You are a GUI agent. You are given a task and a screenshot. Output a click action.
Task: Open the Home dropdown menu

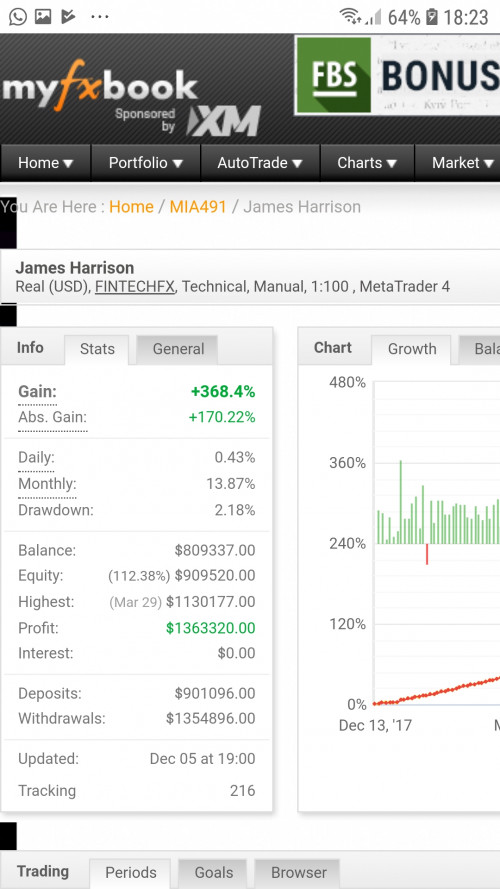pyautogui.click(x=46, y=163)
